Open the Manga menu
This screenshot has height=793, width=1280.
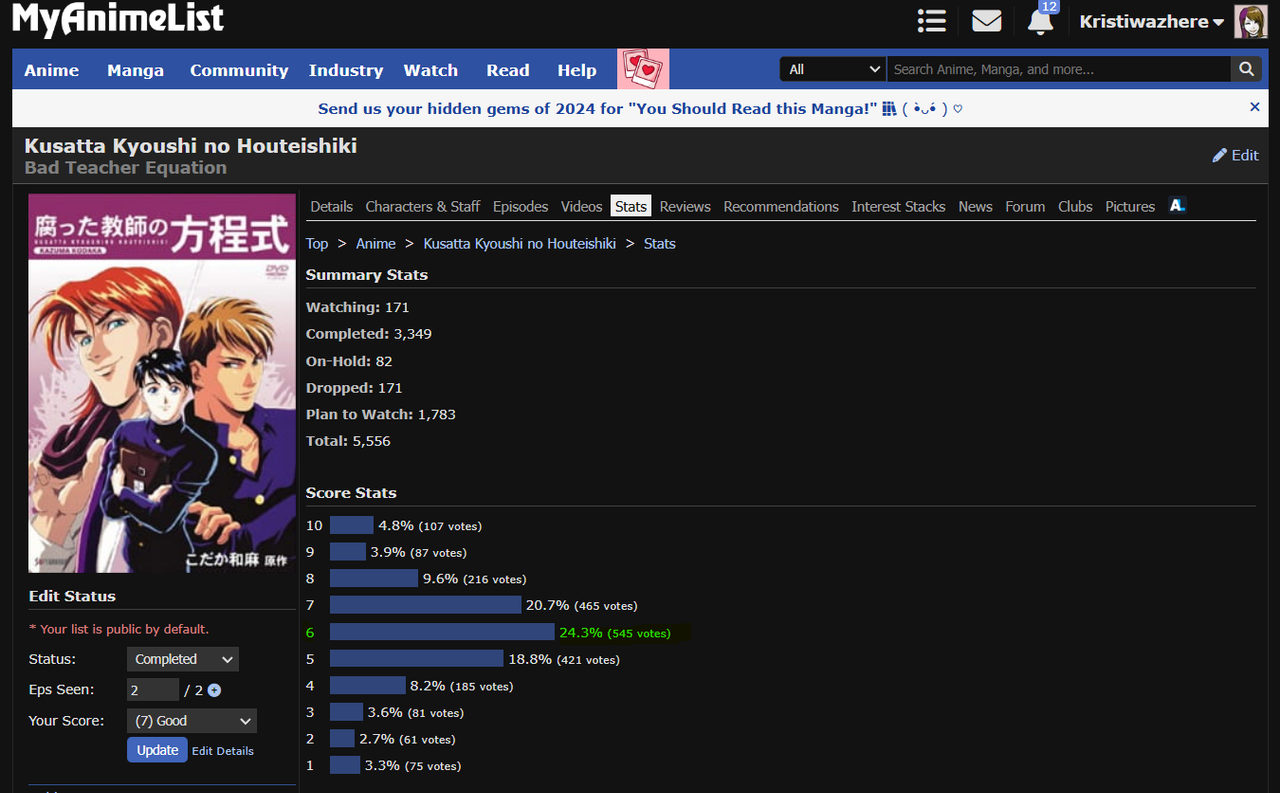tap(135, 70)
